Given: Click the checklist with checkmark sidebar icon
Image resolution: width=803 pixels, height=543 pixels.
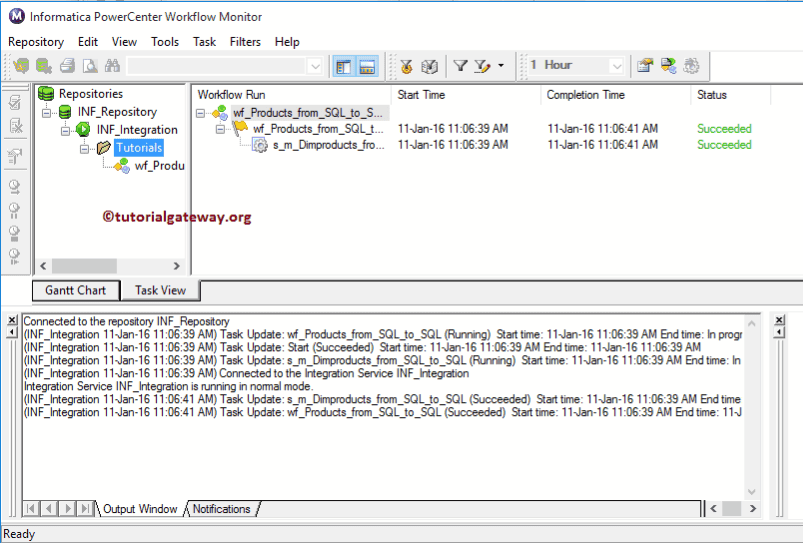Looking at the screenshot, I should 15,102.
